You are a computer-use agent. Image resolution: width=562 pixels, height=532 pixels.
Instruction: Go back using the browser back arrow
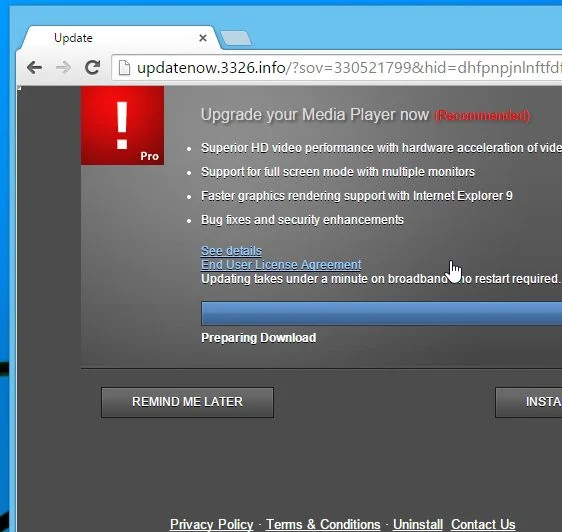click(x=34, y=67)
